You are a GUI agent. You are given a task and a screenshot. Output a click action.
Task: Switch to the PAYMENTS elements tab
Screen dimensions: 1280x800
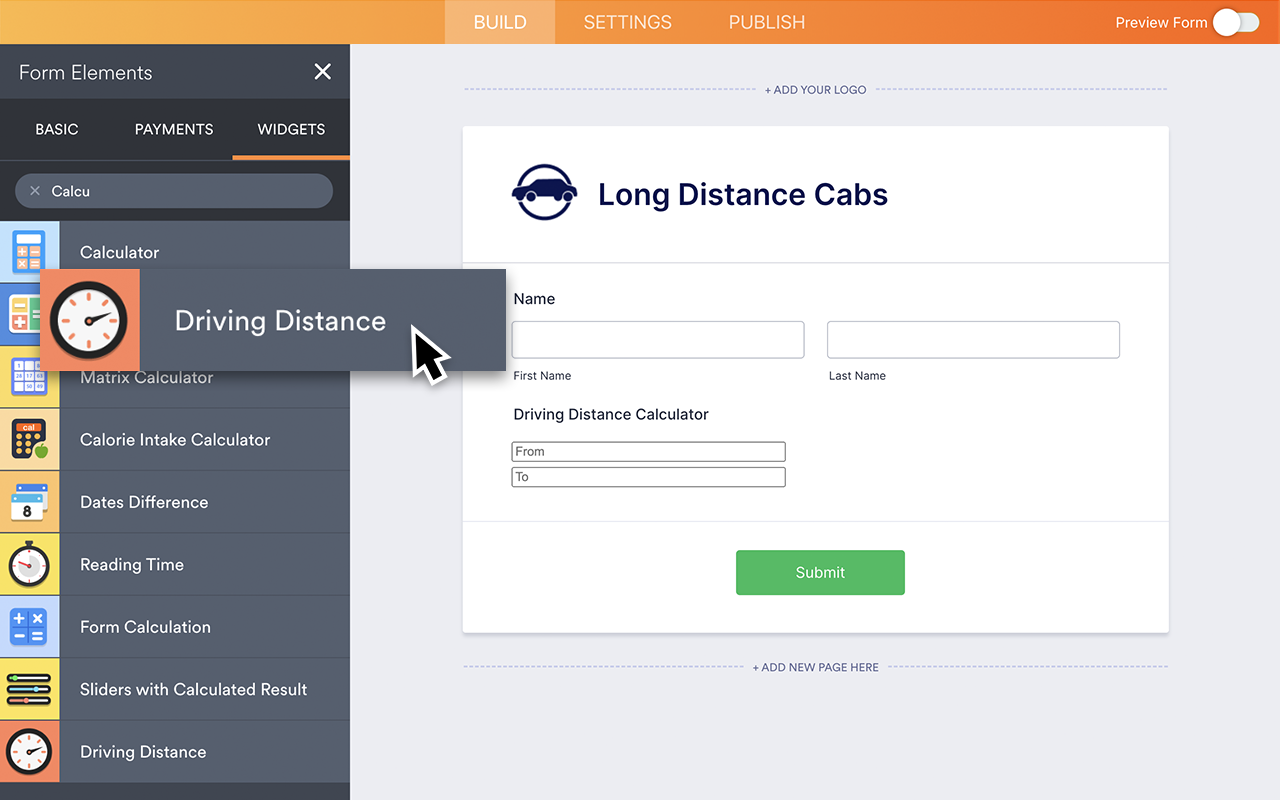tap(173, 129)
